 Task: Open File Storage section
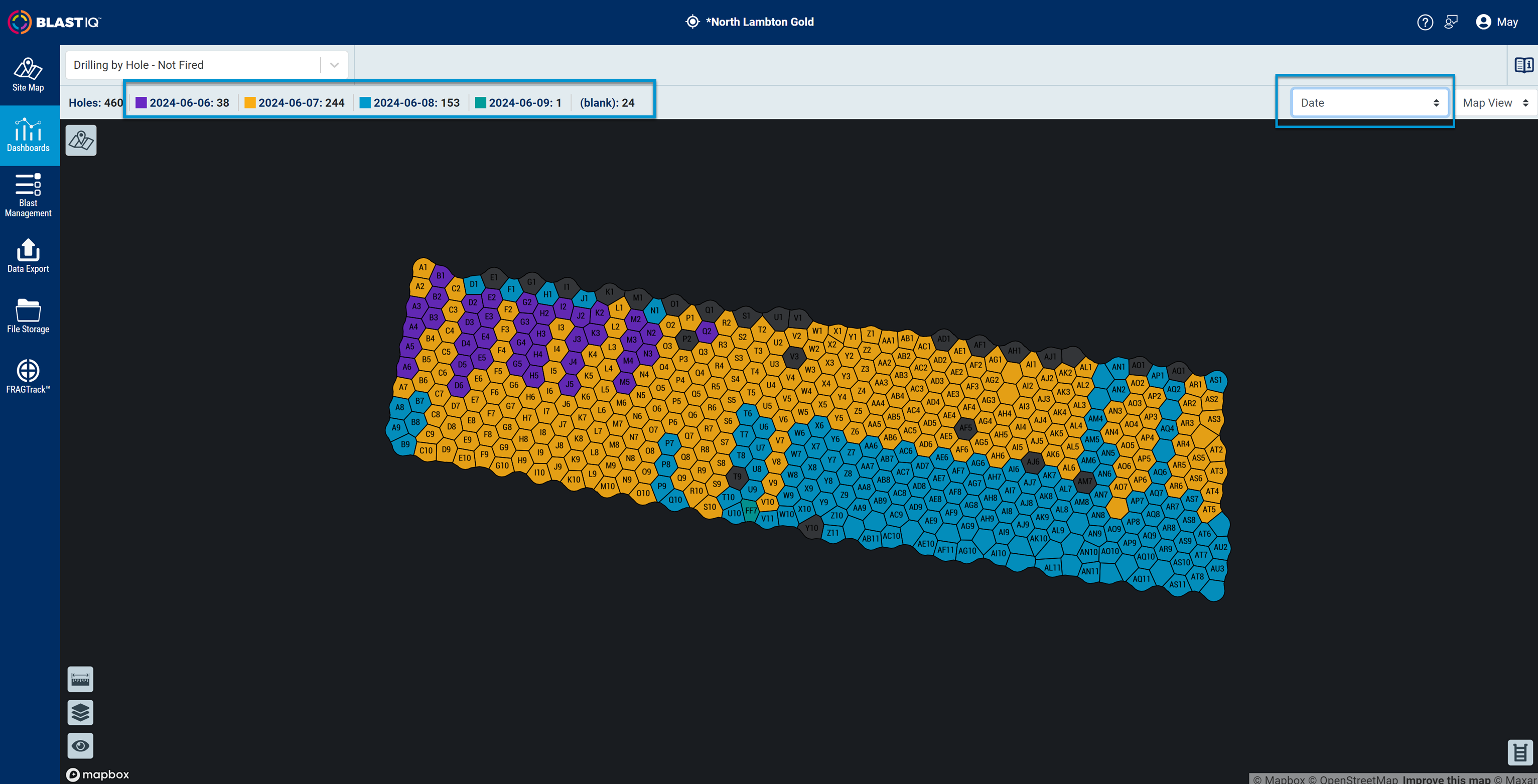click(x=28, y=316)
